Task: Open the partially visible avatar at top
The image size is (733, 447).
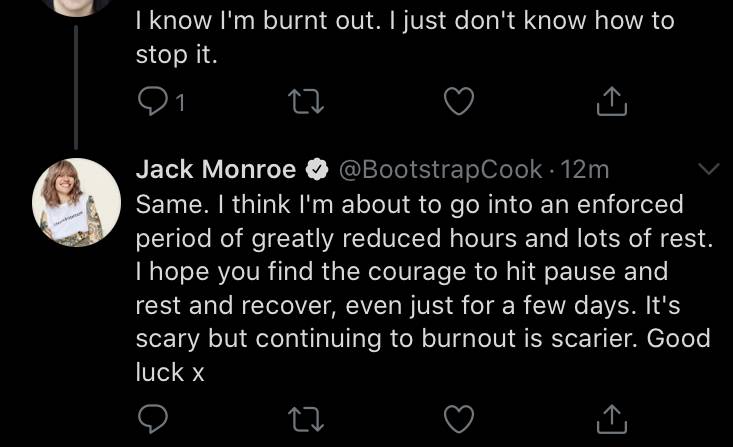Action: coord(77,7)
